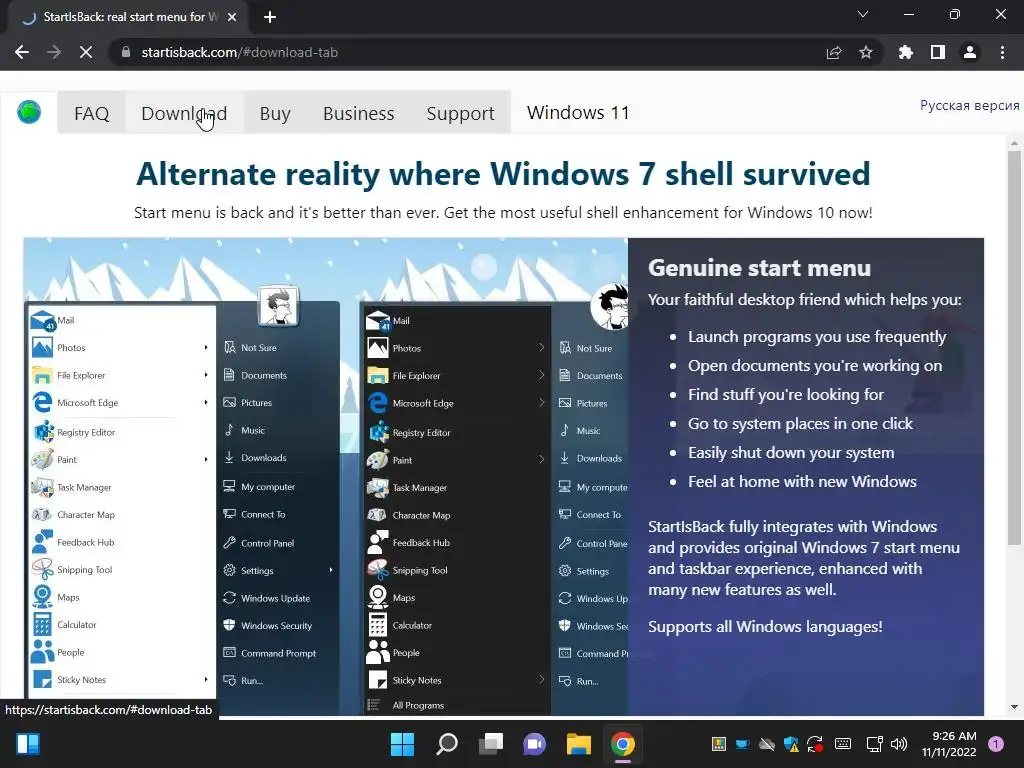Viewport: 1024px width, 768px height.
Task: Open notifications badge showing 1
Action: pyautogui.click(x=996, y=744)
